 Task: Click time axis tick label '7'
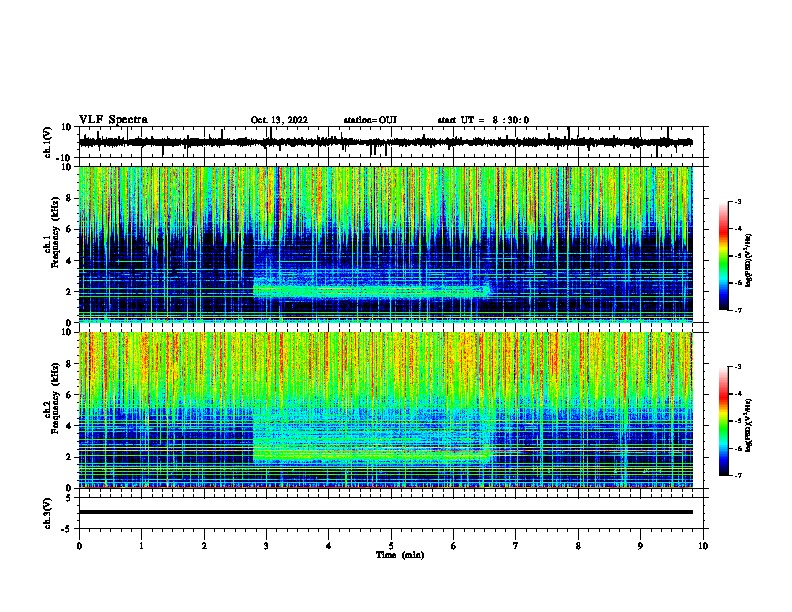(x=516, y=546)
